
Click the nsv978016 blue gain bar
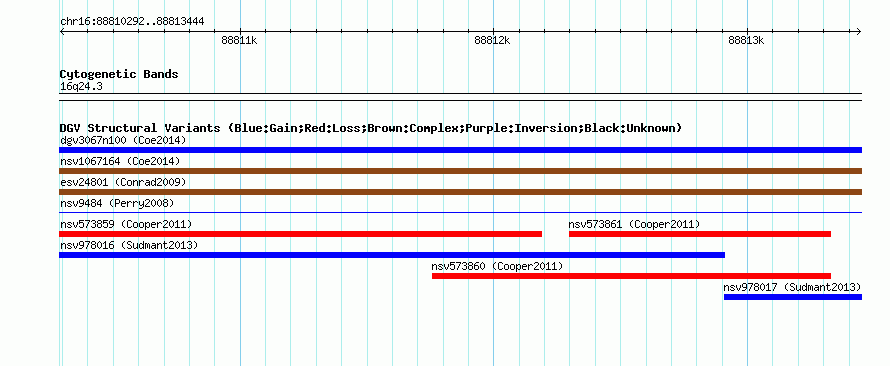coord(392,255)
